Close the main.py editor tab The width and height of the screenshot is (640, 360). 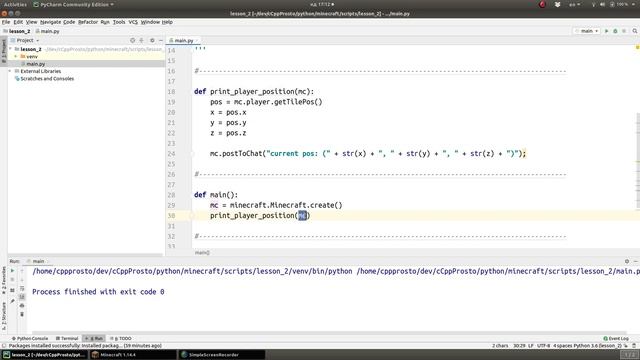197,40
